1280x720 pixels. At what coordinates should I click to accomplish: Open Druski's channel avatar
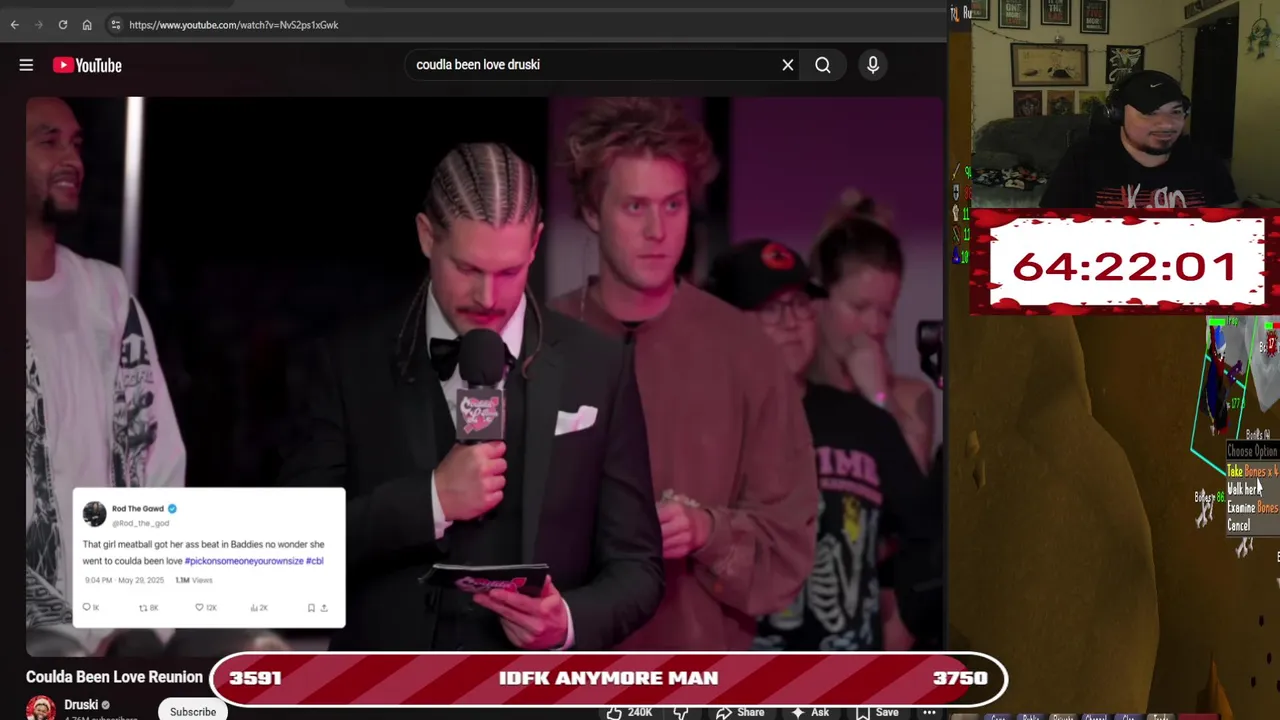41,708
